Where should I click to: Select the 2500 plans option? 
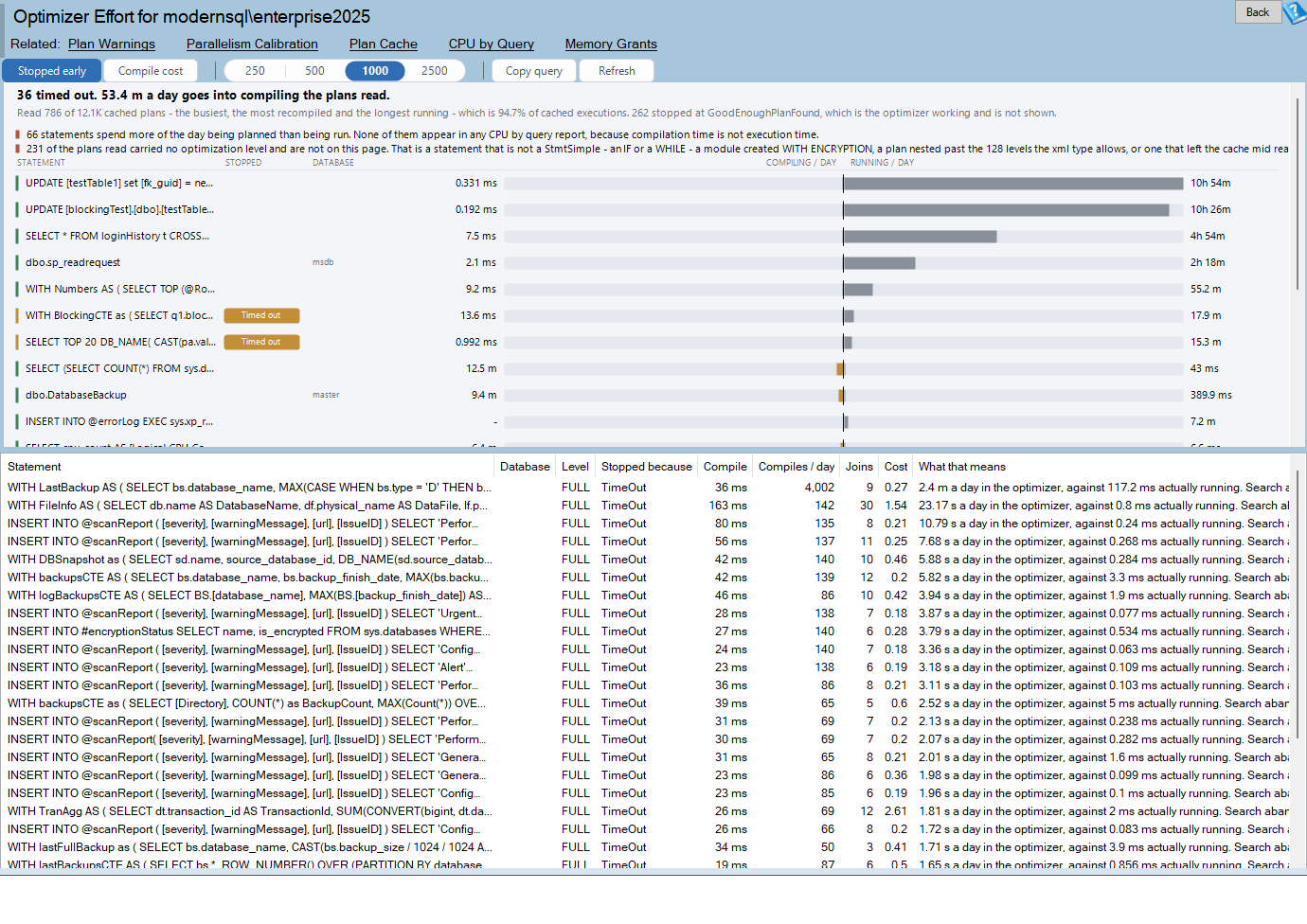pyautogui.click(x=435, y=71)
